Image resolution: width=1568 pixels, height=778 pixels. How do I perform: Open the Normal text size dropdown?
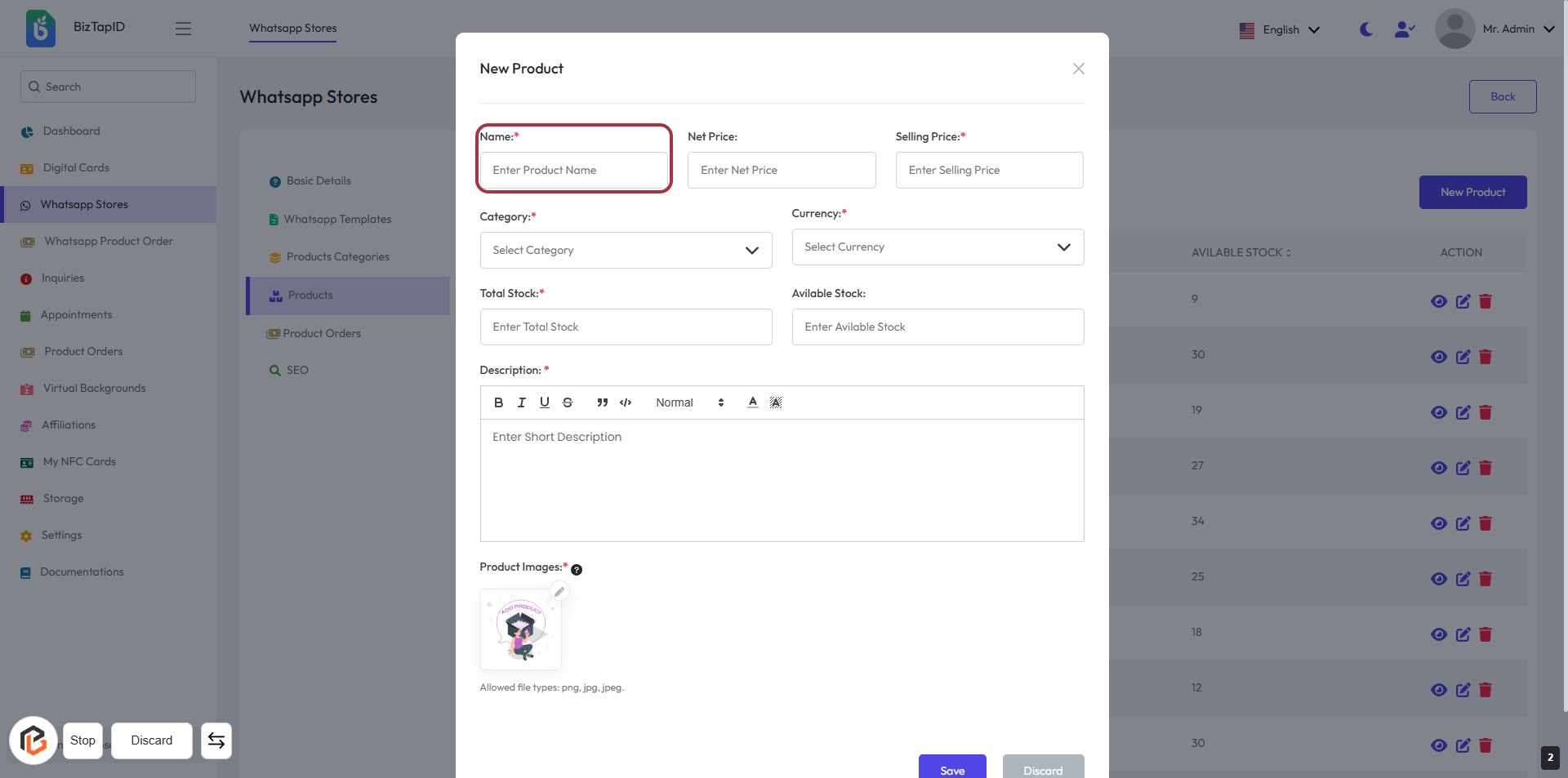689,402
